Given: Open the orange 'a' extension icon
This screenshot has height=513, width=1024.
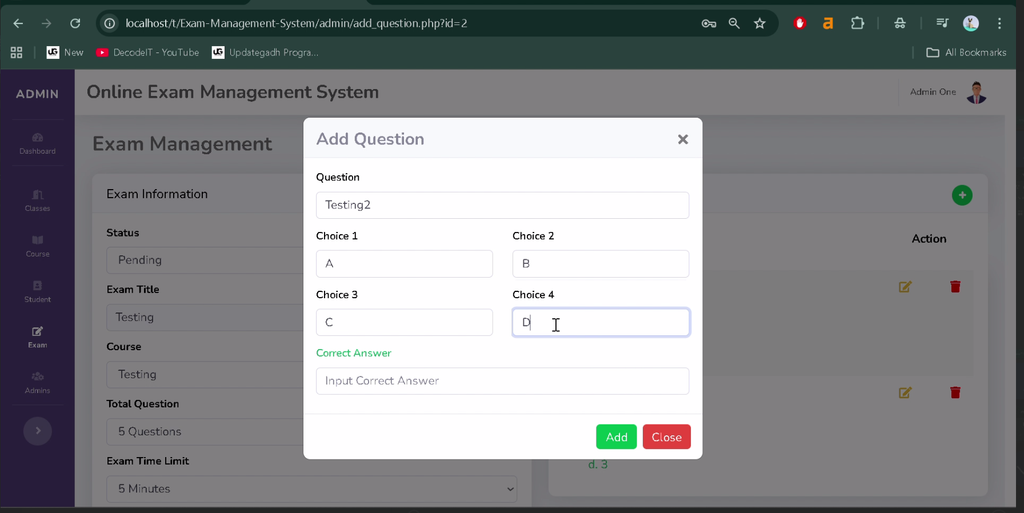Looking at the screenshot, I should [x=828, y=23].
